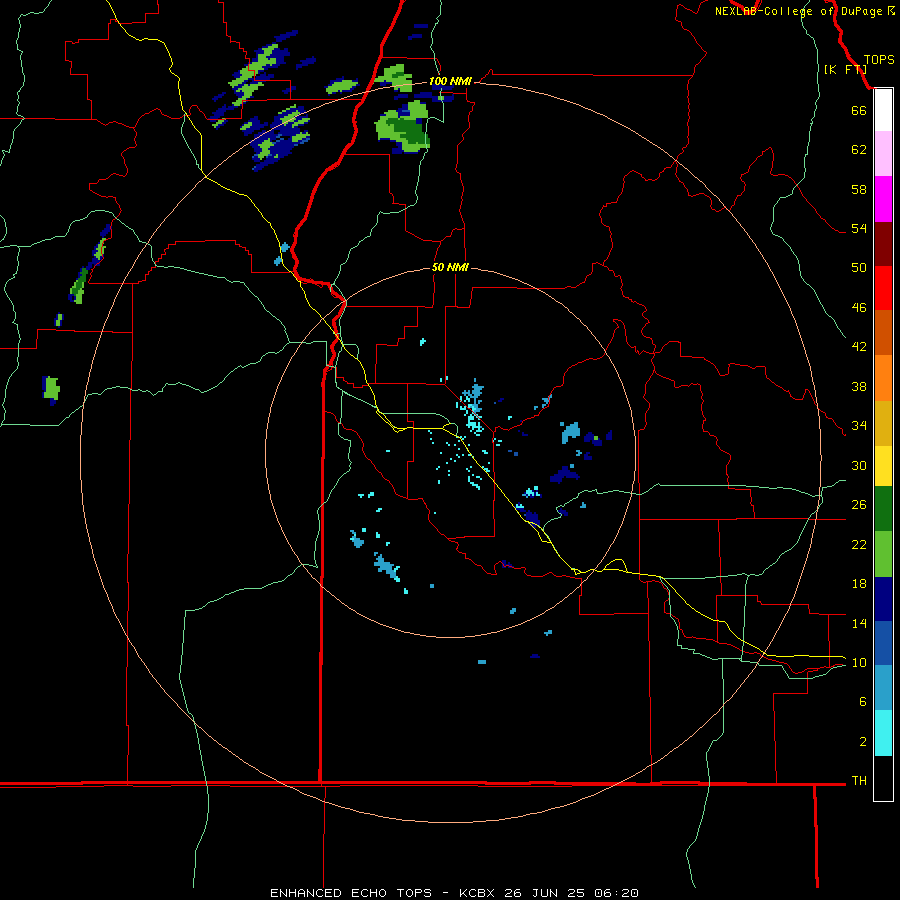Select the 42 value on the legend scale
900x900 pixels.
(x=859, y=346)
